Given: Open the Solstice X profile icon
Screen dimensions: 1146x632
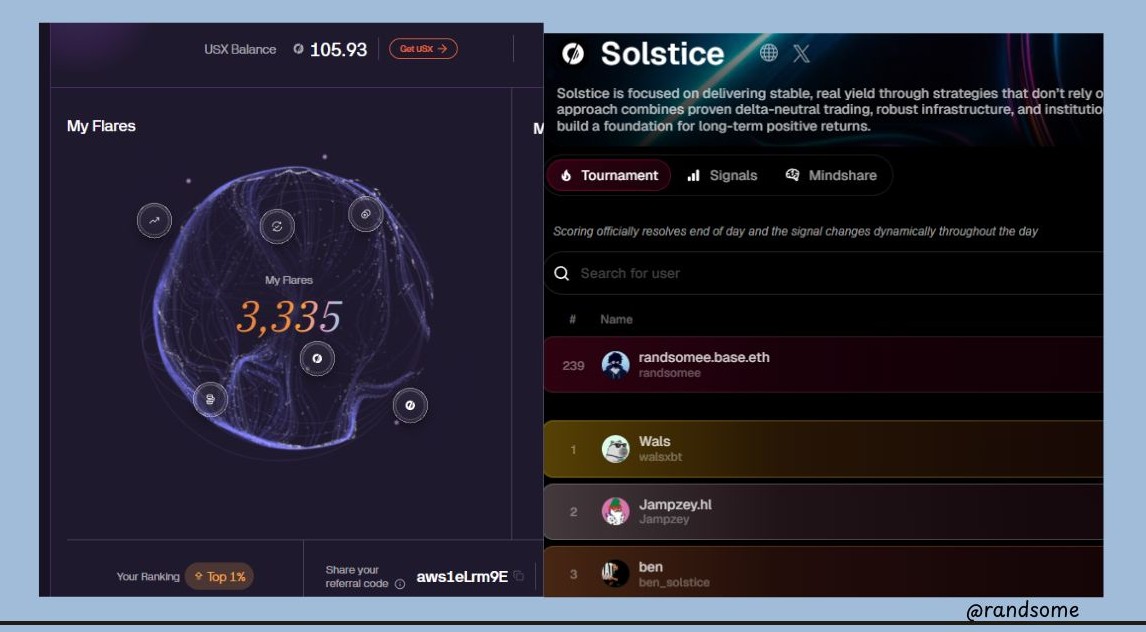Looking at the screenshot, I should (802, 53).
